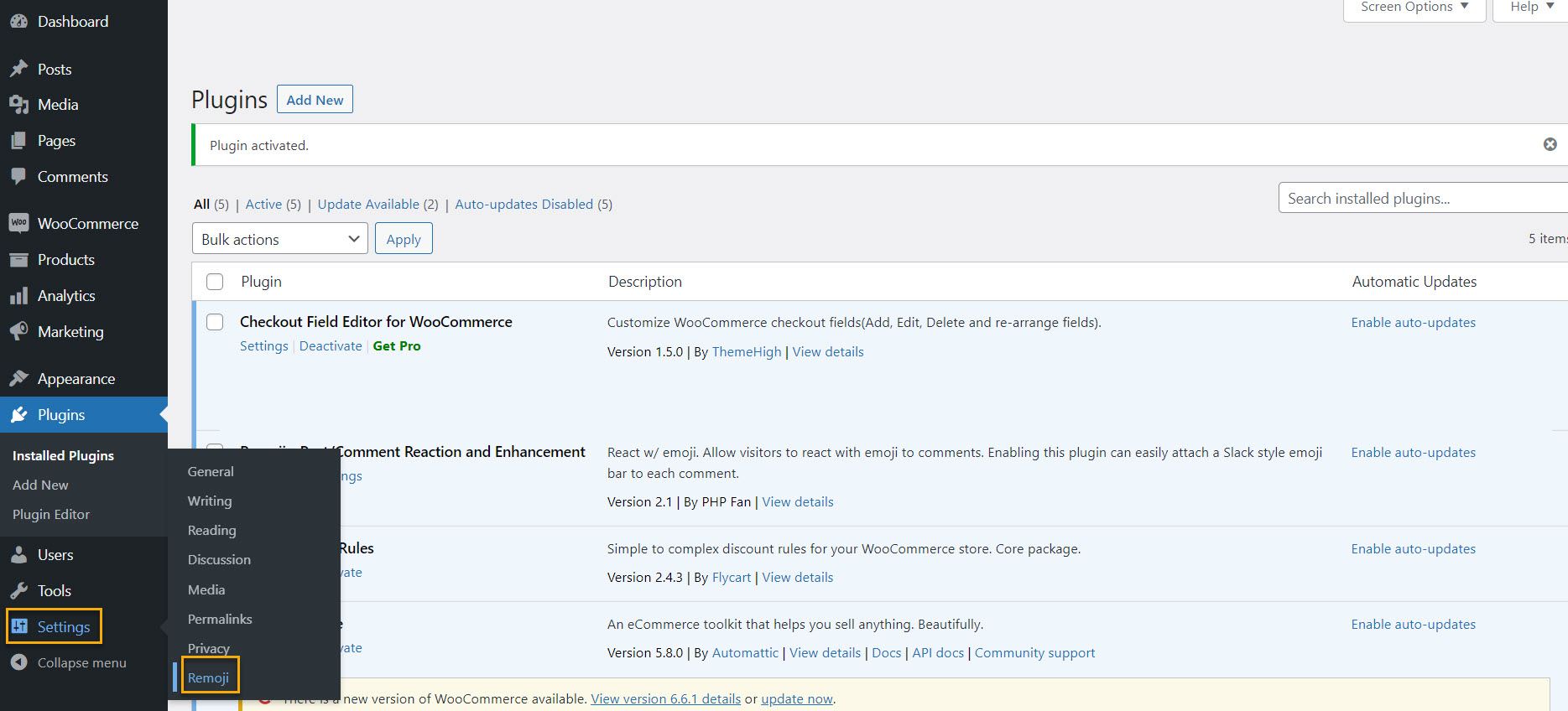Open the Bulk actions dropdown
The width and height of the screenshot is (1568, 711).
(x=280, y=238)
